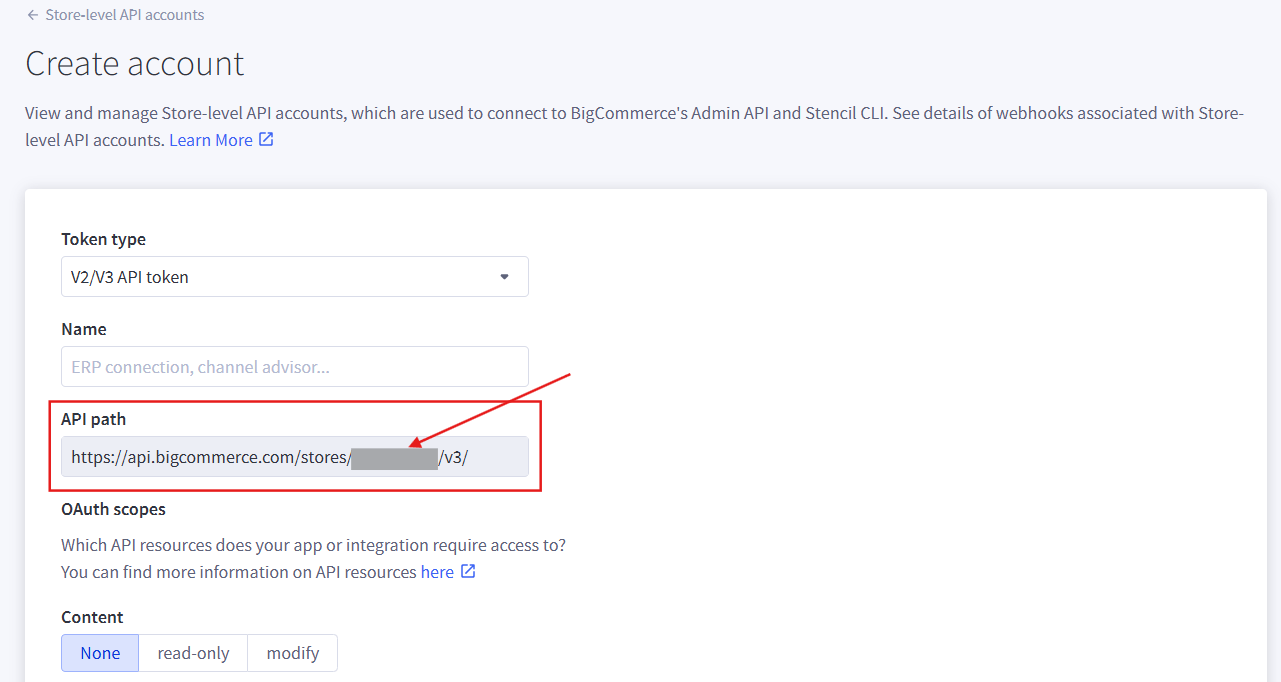Click the Token type caret arrow
This screenshot has width=1281, height=682.
[505, 277]
